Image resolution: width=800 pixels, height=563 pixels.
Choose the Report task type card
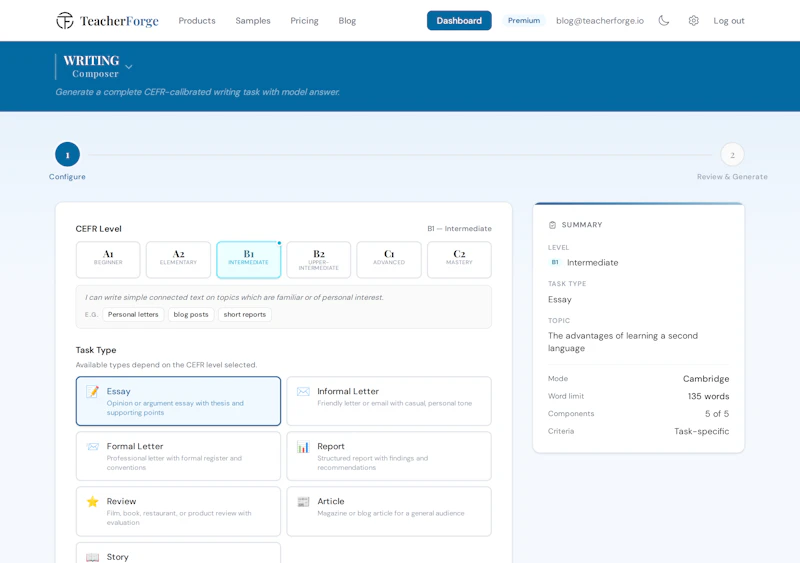pos(389,456)
